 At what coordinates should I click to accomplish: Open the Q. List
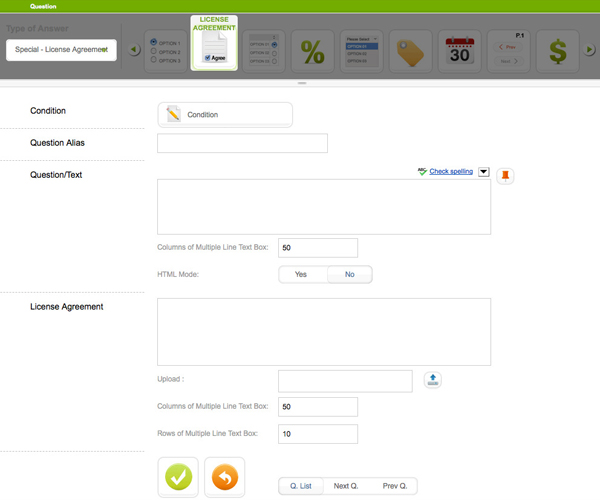tap(301, 486)
